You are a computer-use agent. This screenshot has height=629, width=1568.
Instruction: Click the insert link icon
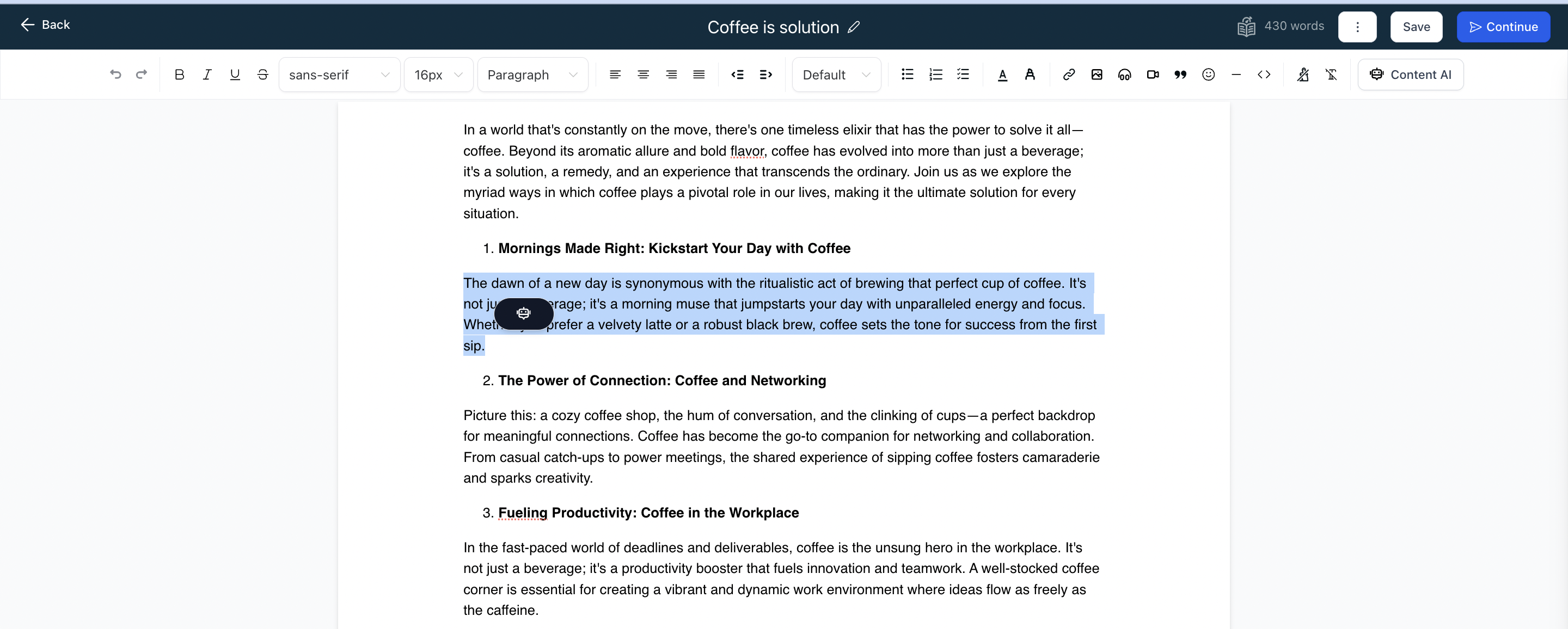(x=1068, y=74)
